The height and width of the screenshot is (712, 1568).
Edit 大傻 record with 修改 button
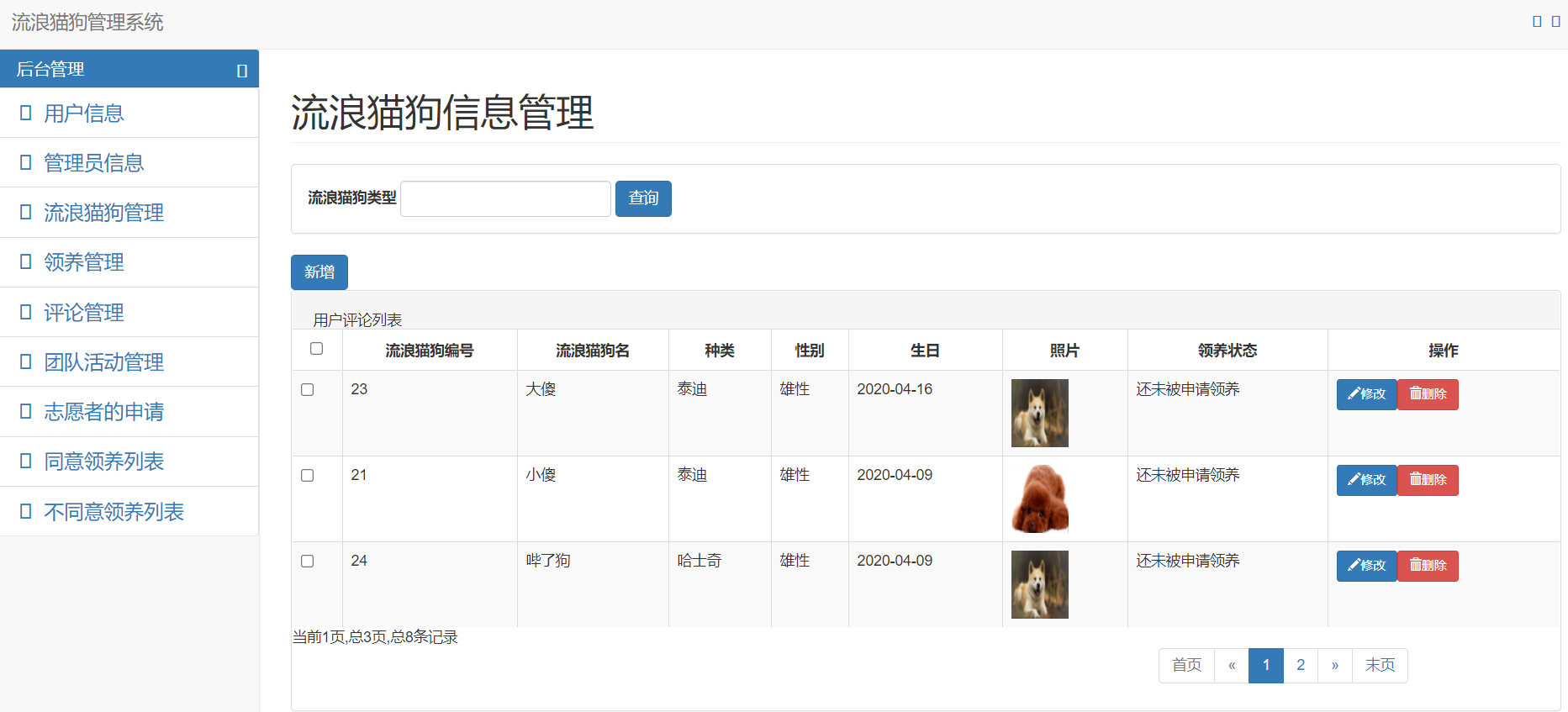1367,394
